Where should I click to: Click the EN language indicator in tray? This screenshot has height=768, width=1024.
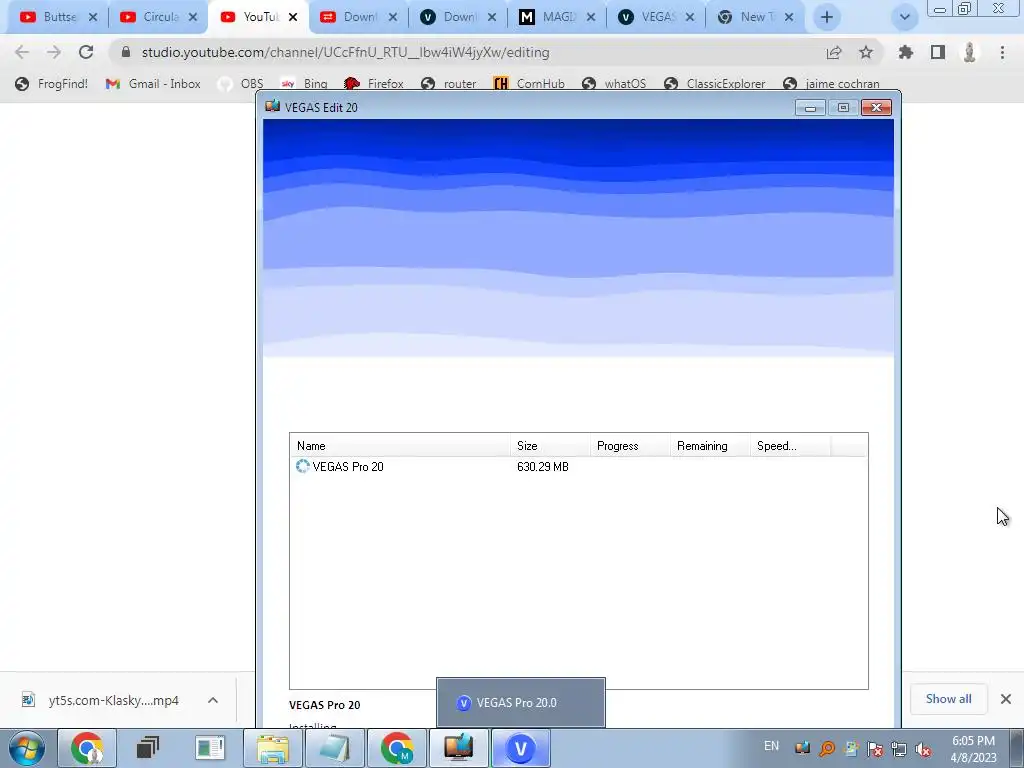(x=771, y=746)
